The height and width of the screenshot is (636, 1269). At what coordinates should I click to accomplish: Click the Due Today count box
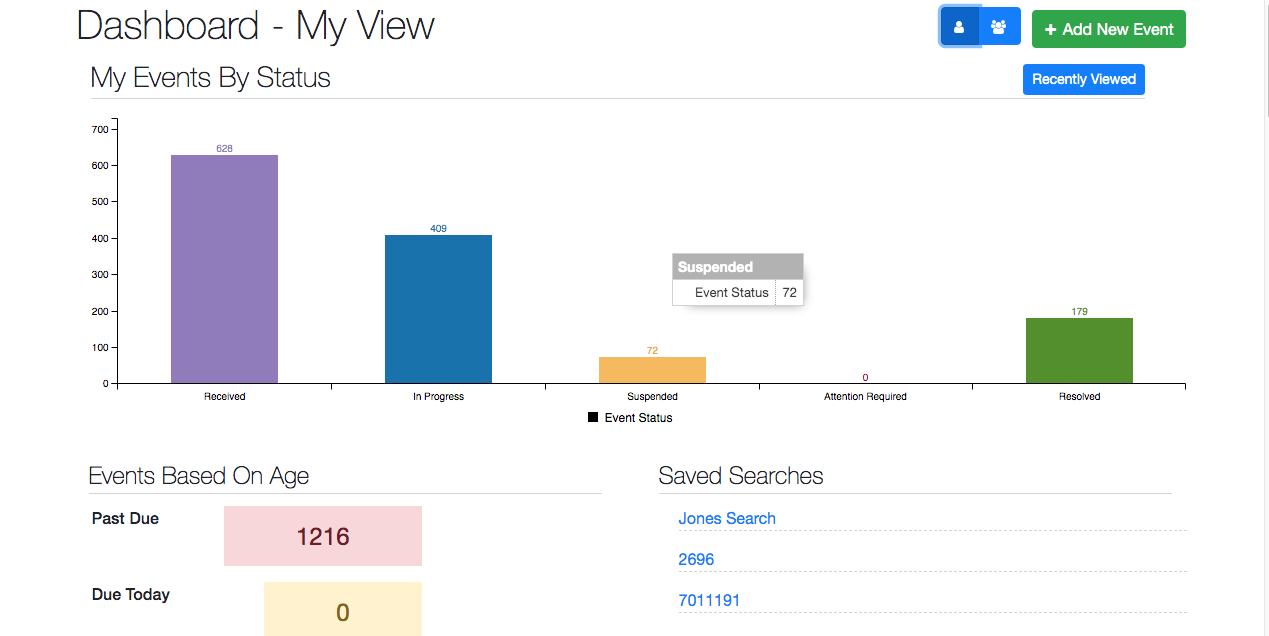pyautogui.click(x=342, y=611)
